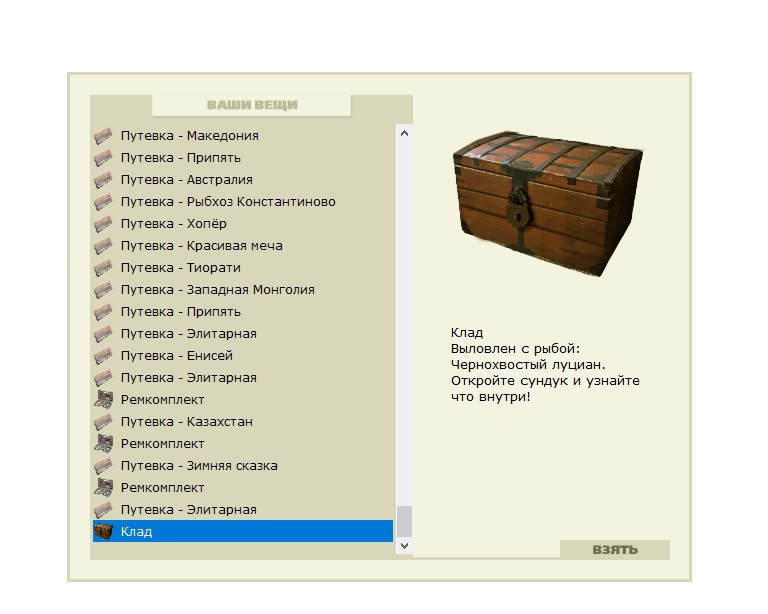The height and width of the screenshot is (614, 768).
Task: Click the scrollbar up arrow
Action: point(404,133)
